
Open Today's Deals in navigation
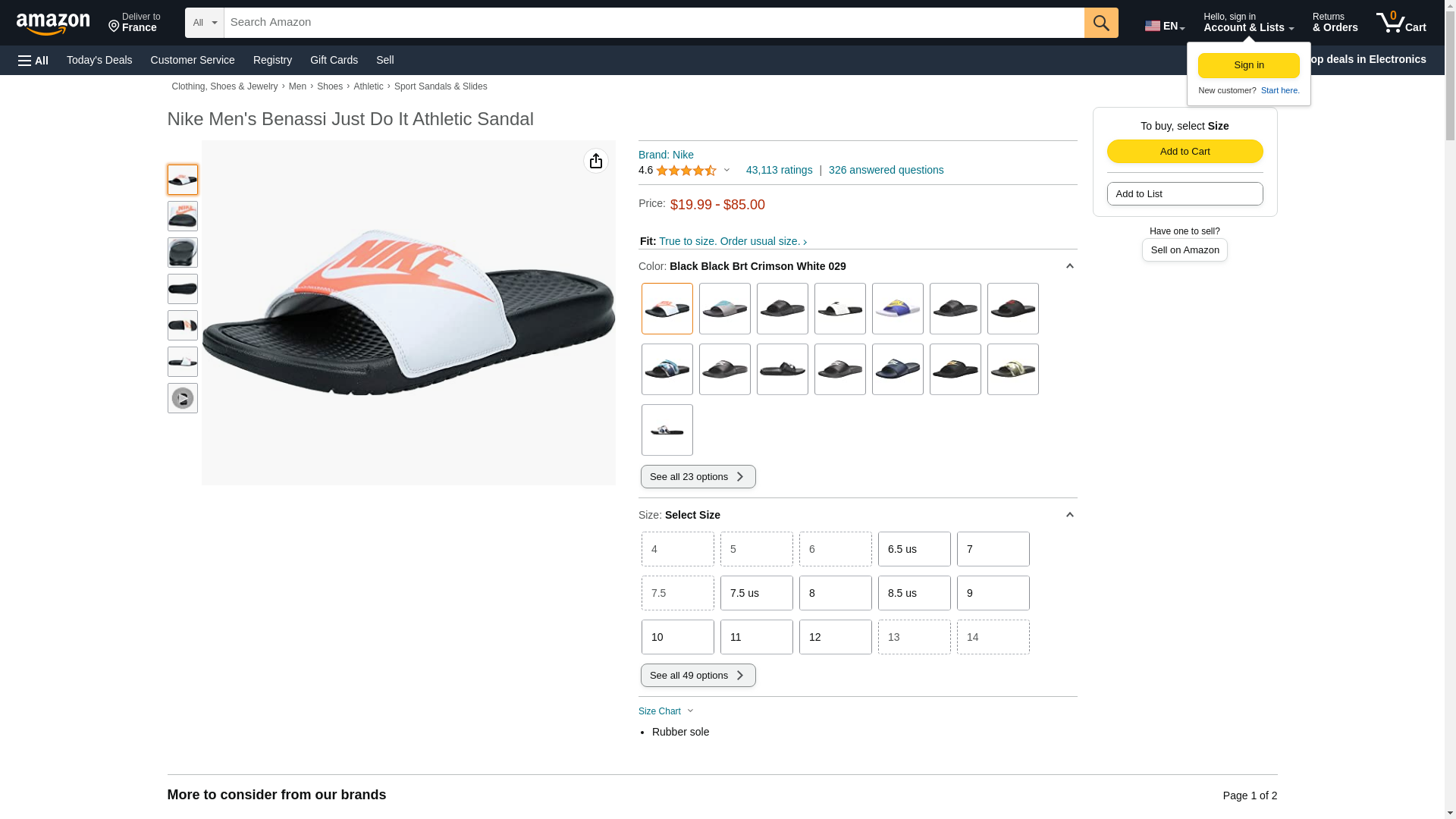(x=99, y=60)
